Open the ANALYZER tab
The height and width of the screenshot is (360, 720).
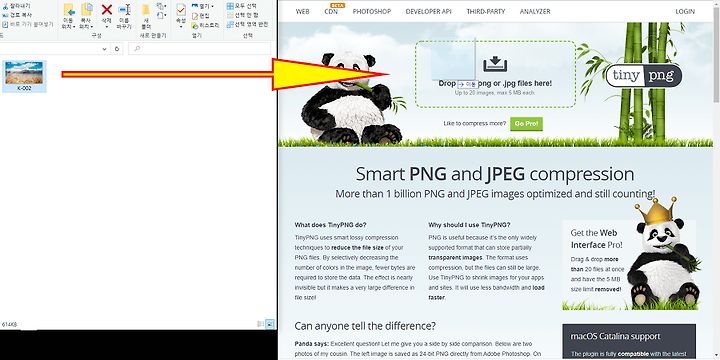(x=535, y=11)
